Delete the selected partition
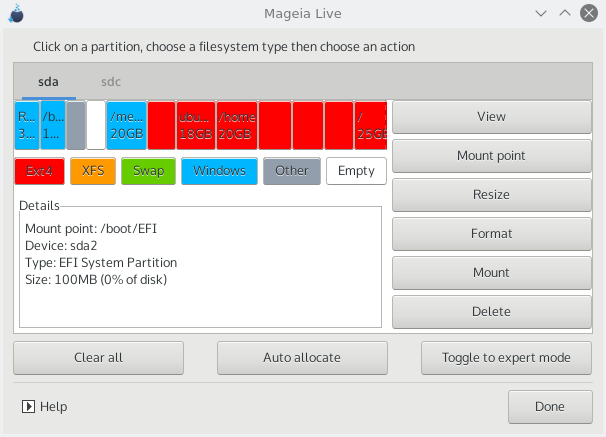The image size is (606, 437). point(491,312)
